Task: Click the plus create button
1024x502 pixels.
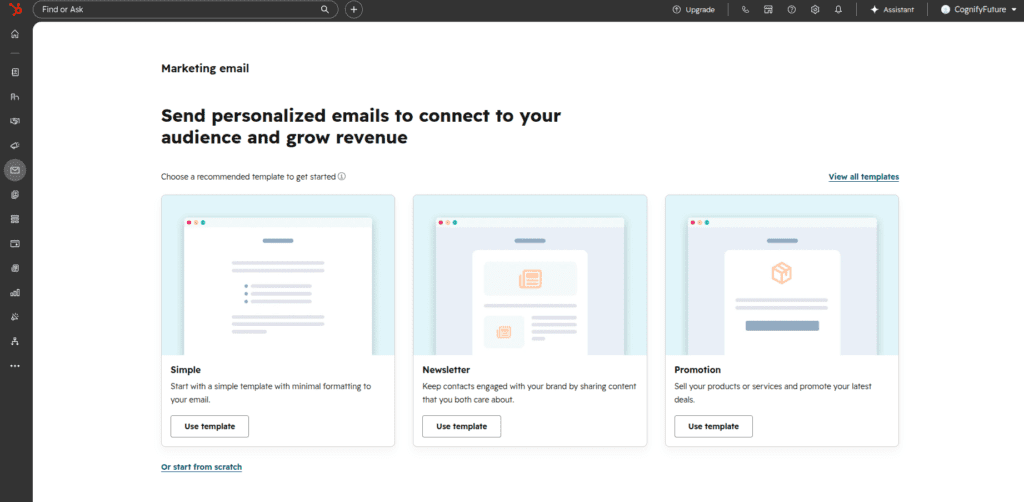Action: coord(354,10)
